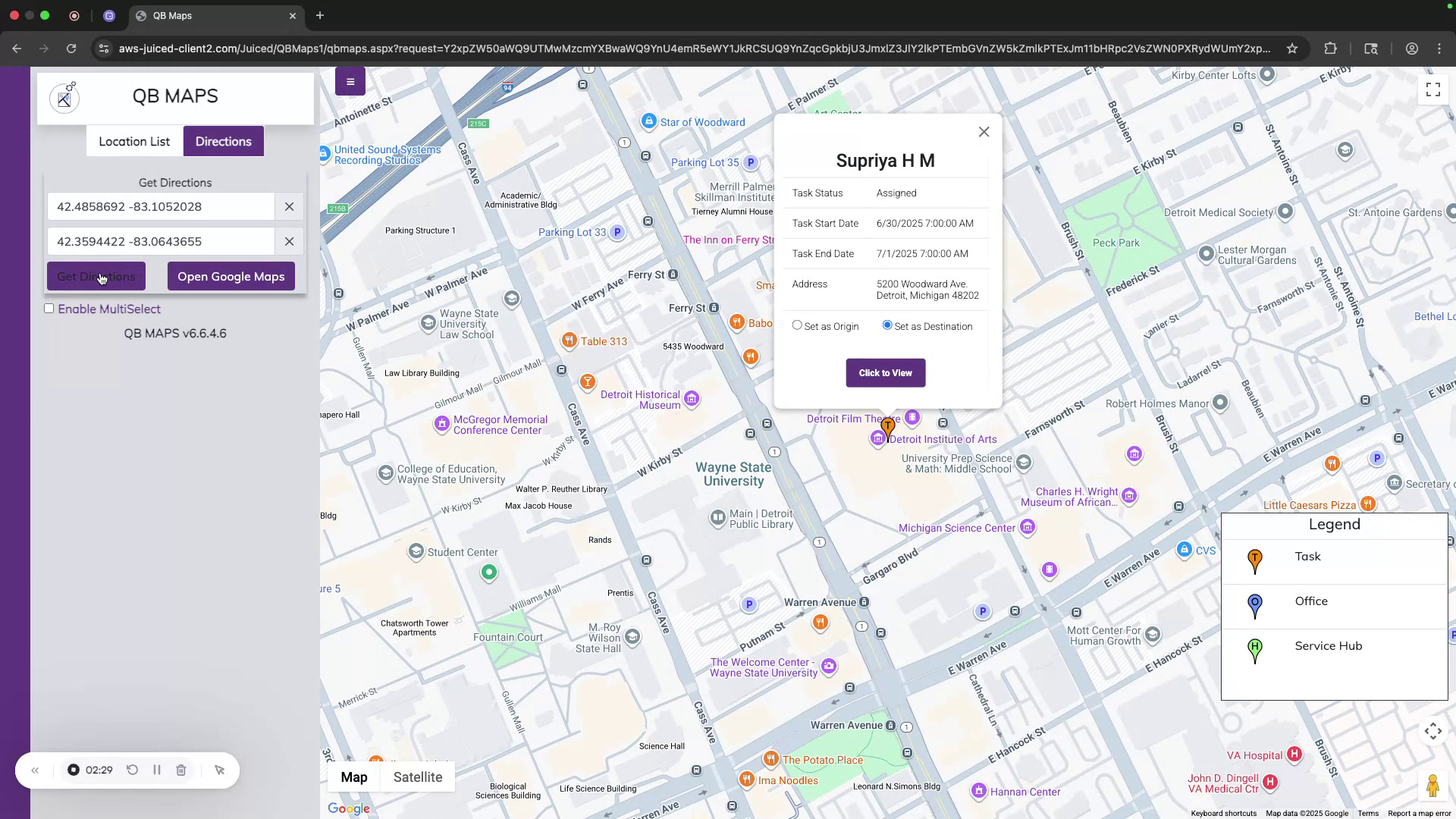Enable the Enable MultiSelect checkbox
The width and height of the screenshot is (1456, 819).
click(x=49, y=309)
